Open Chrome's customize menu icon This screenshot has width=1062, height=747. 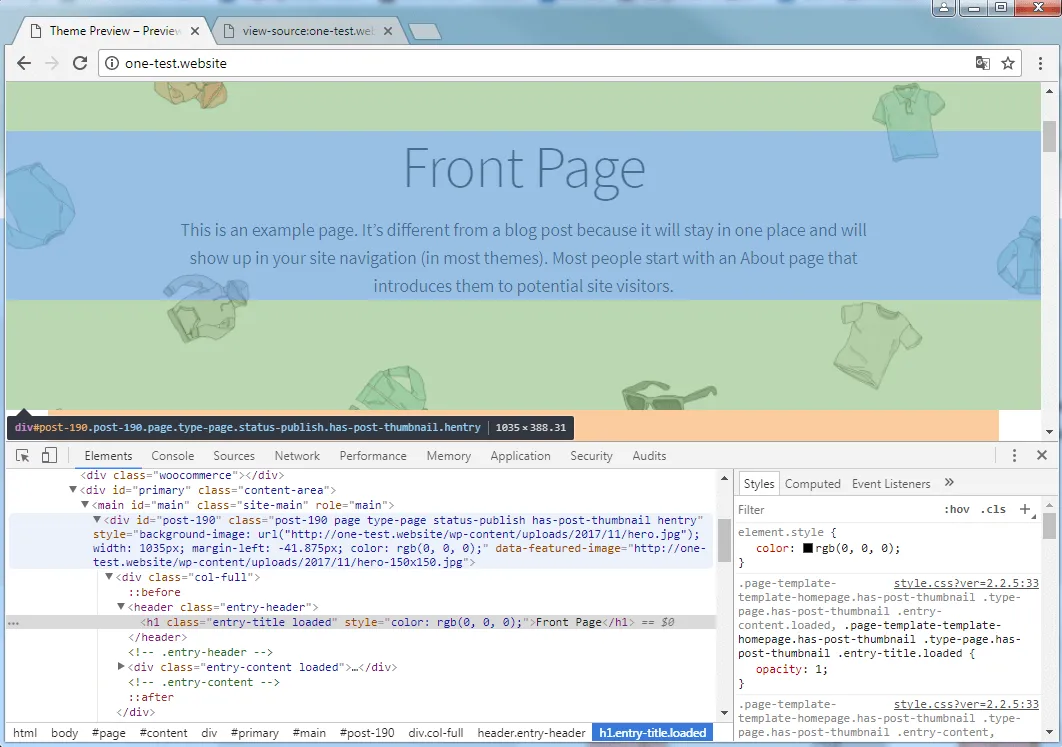(1042, 62)
